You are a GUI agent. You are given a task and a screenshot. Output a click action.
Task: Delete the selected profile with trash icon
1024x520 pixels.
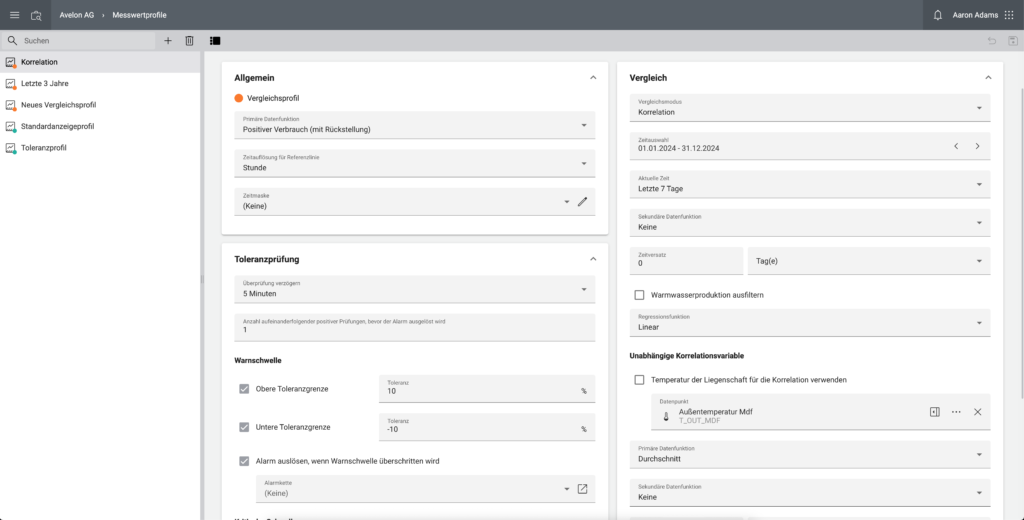(x=189, y=41)
